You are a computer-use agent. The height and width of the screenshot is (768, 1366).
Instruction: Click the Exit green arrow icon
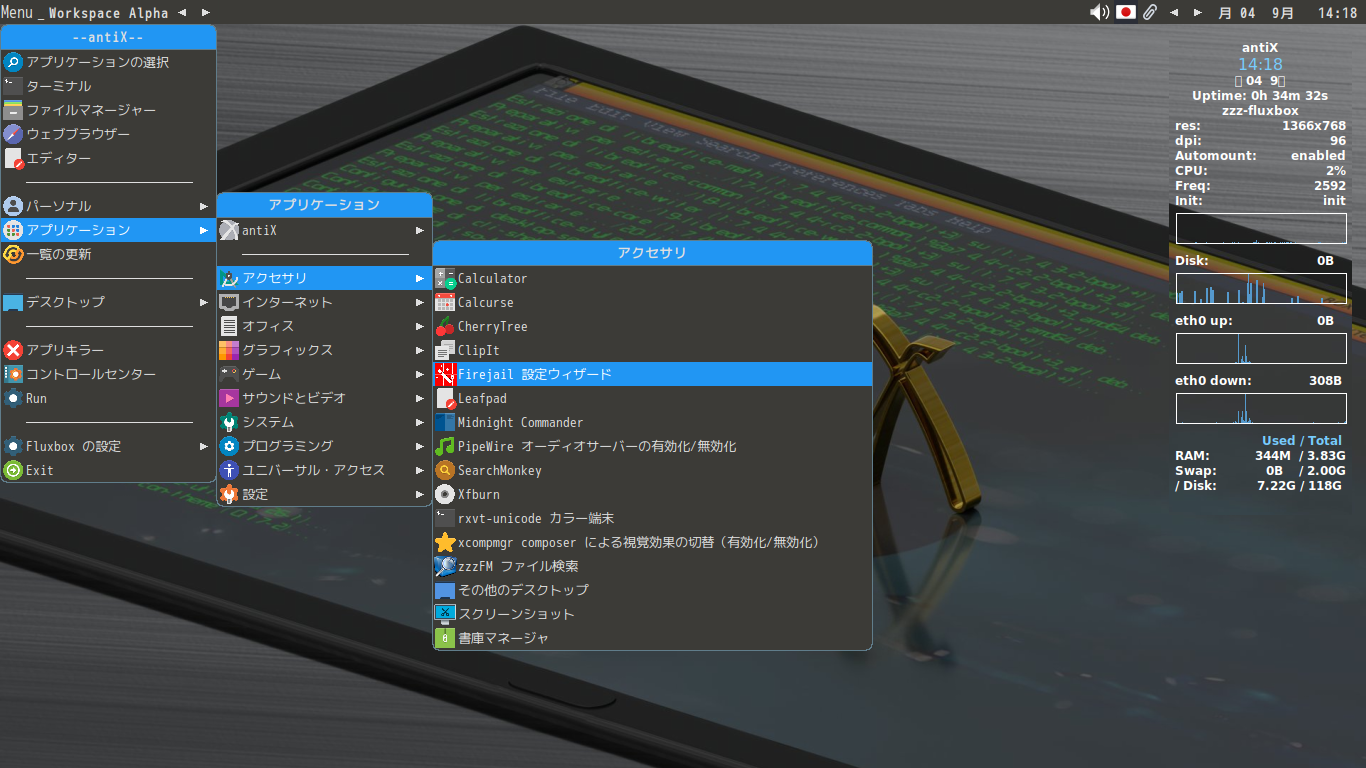click(13, 470)
